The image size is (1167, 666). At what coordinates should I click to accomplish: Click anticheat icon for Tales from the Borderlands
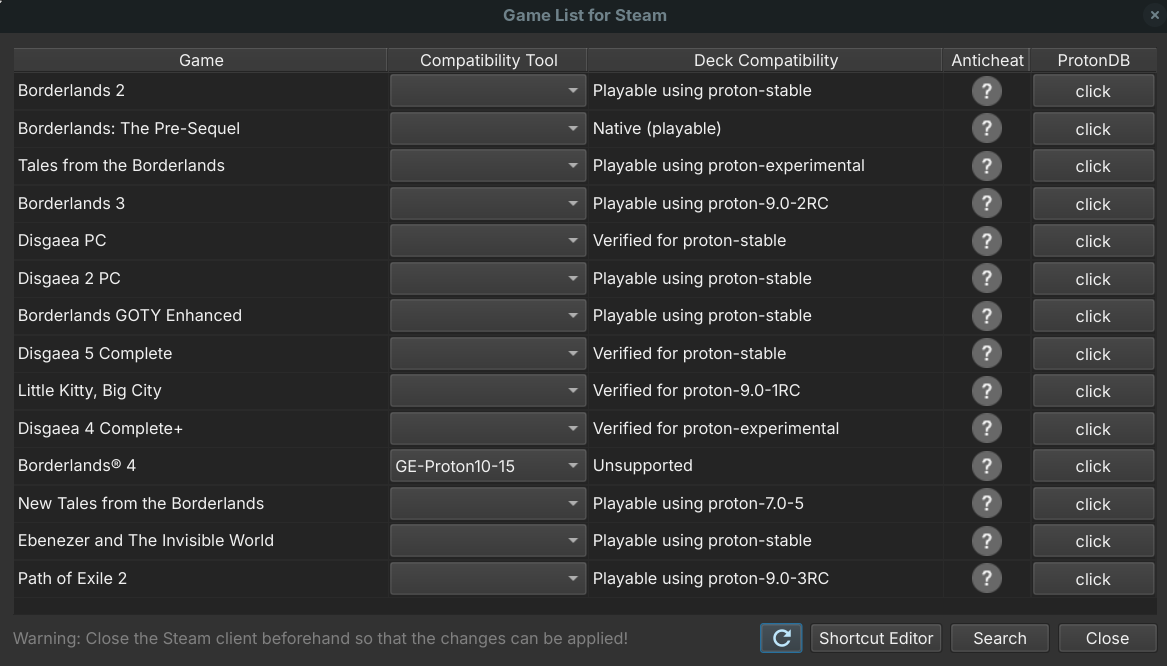click(x=986, y=166)
